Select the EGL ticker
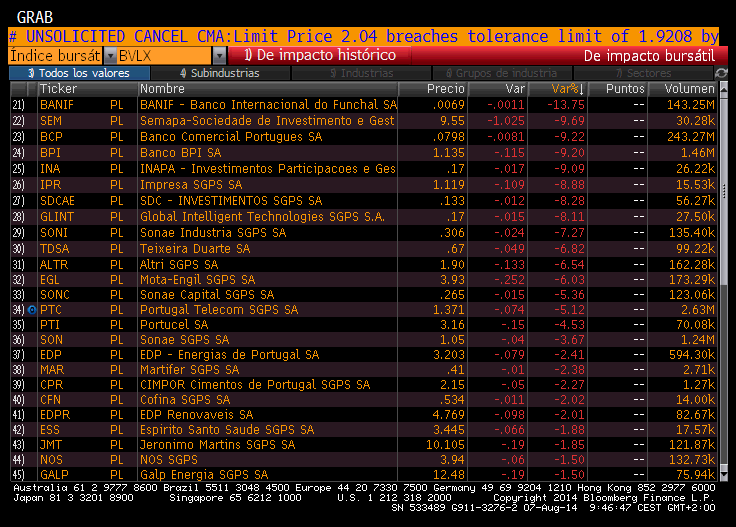Screen dimensions: 736x527 click(50, 280)
